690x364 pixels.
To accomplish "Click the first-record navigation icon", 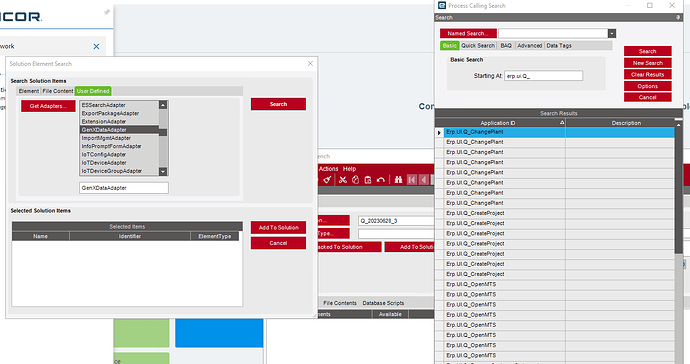I will (412, 180).
